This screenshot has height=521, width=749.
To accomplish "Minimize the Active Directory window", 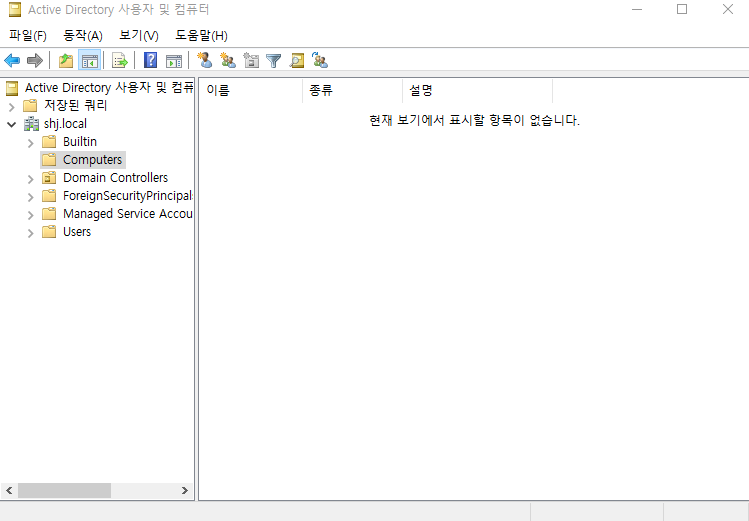I will 637,10.
